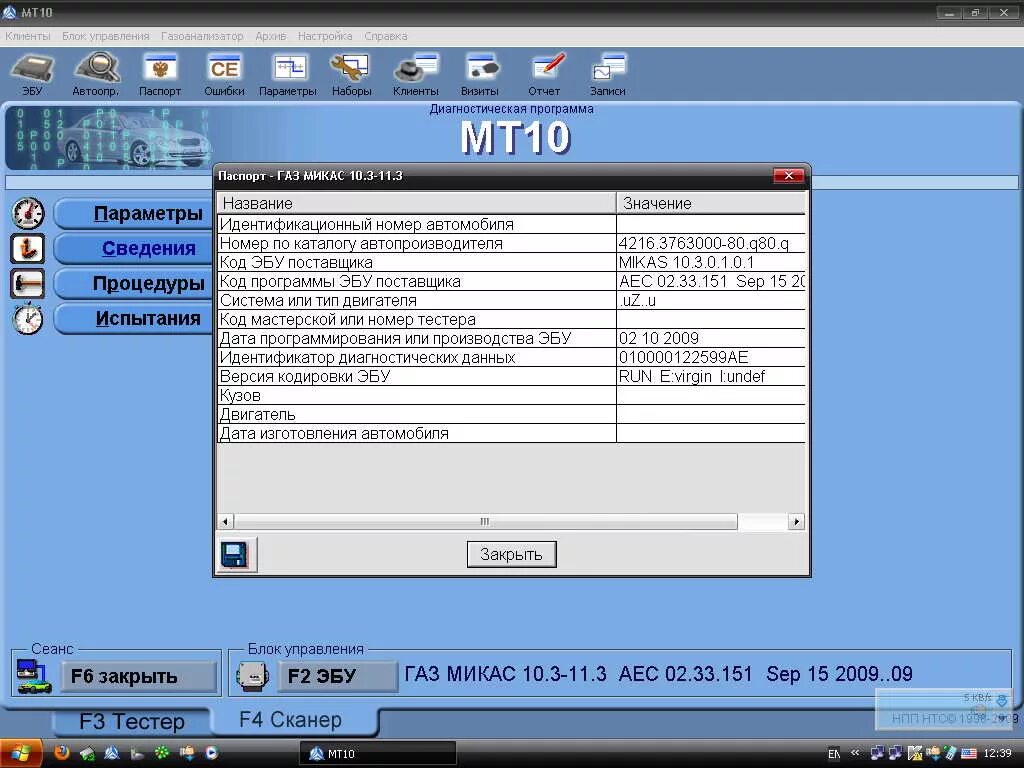Open the Блок управления menu
The image size is (1024, 768).
click(106, 36)
